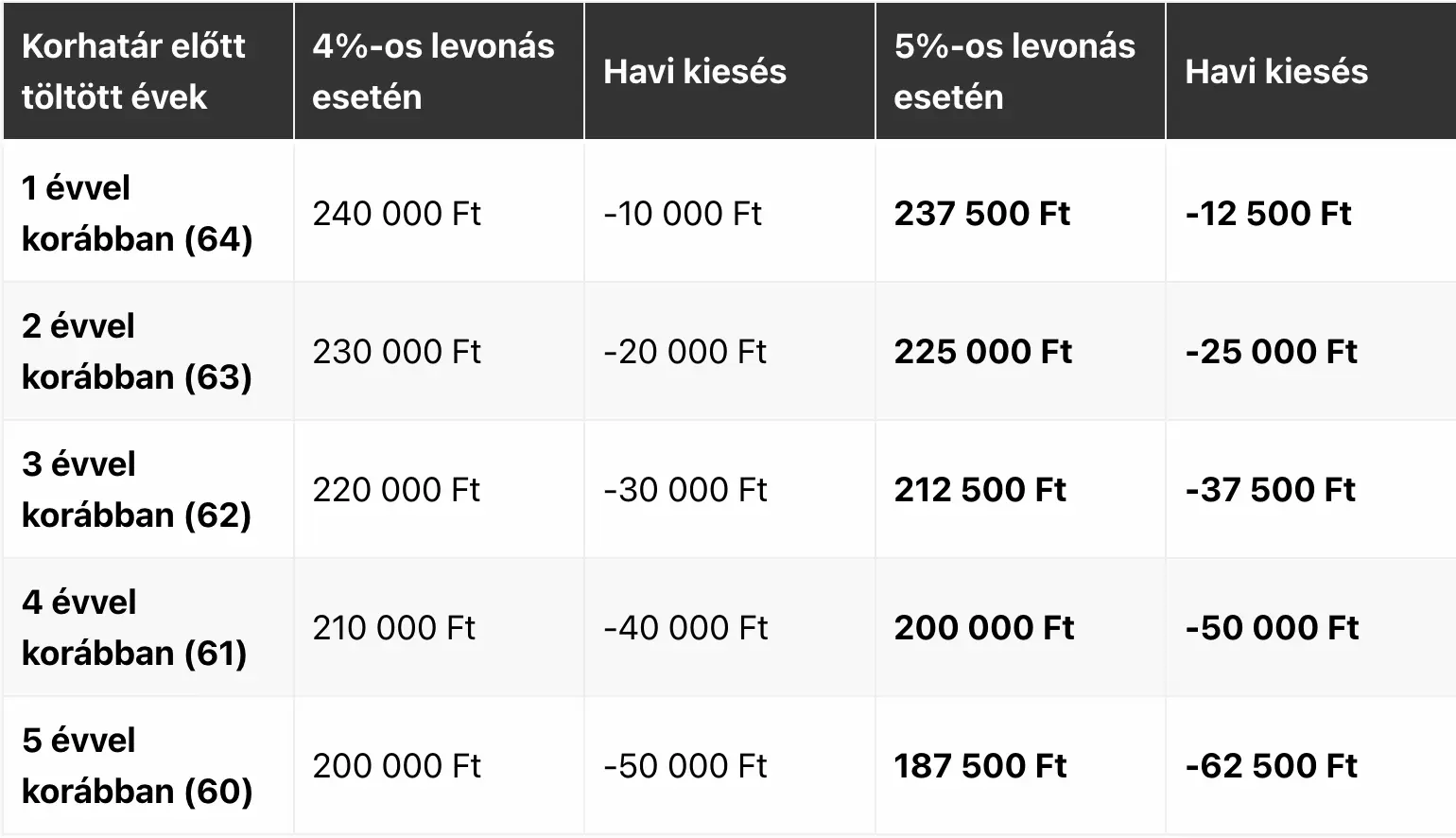1456x838 pixels.
Task: Select the "3 évvel korábban (62)" row label
Action: click(x=136, y=489)
